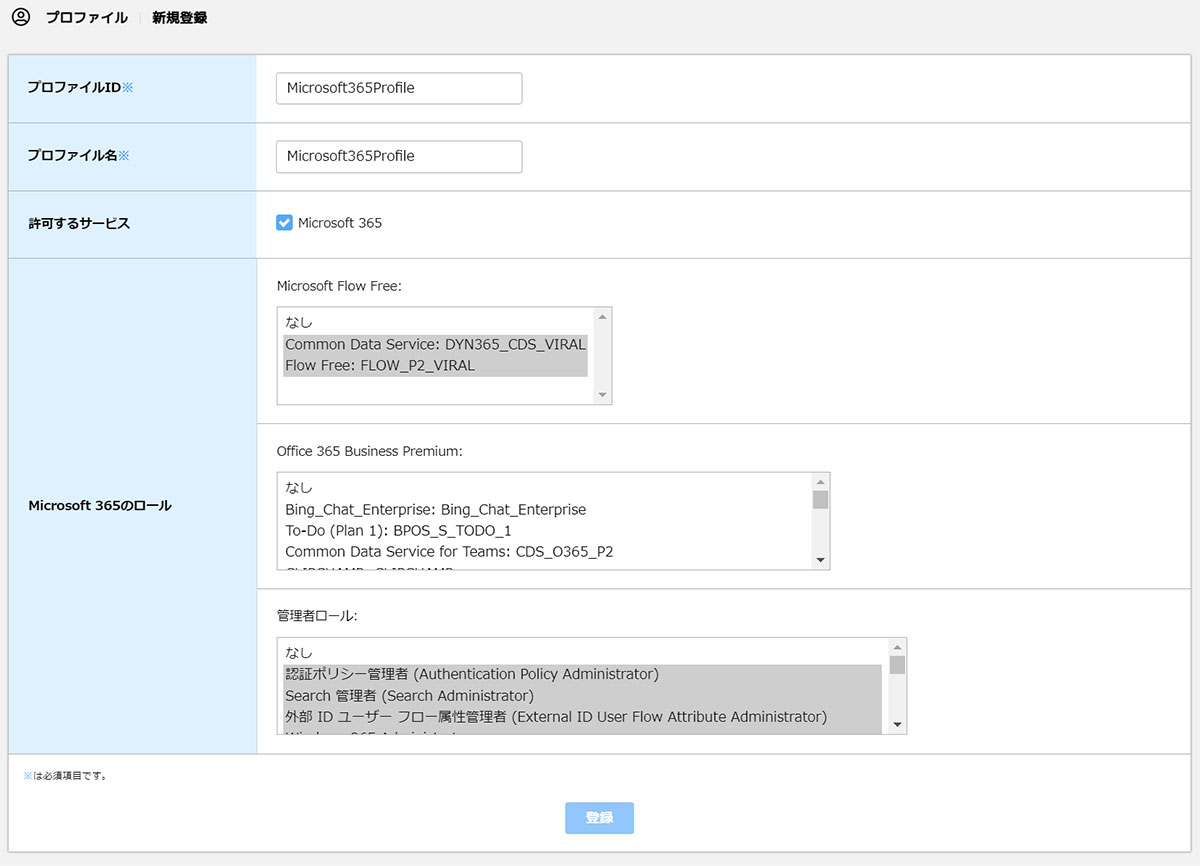
Task: Click the Office 365 list scrollbar thumb
Action: tap(820, 500)
